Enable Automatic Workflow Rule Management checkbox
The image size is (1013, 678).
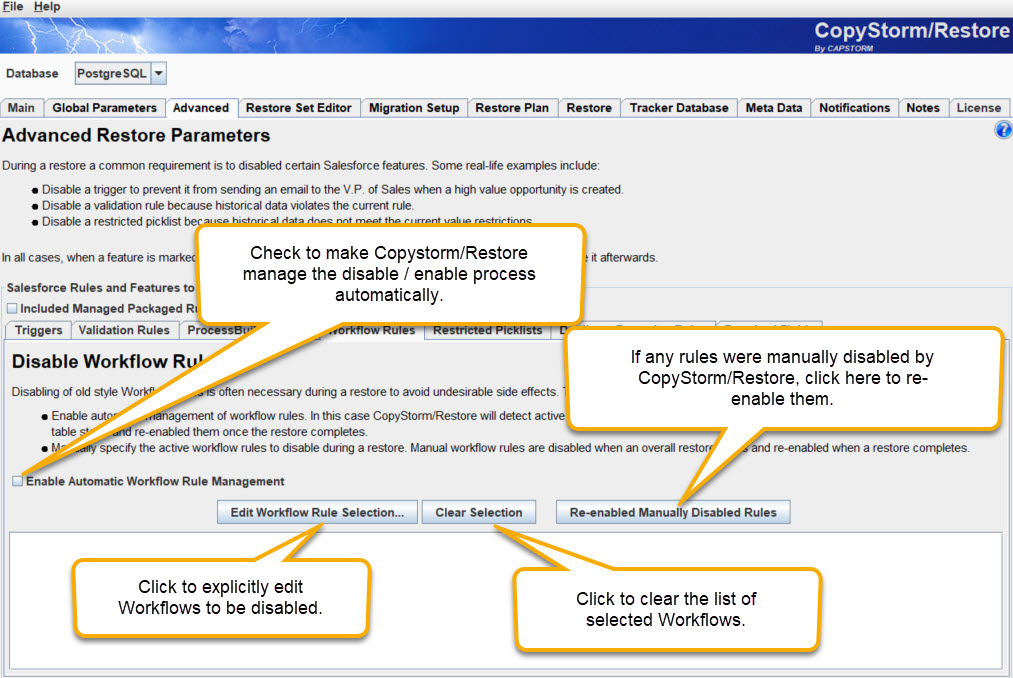17,481
